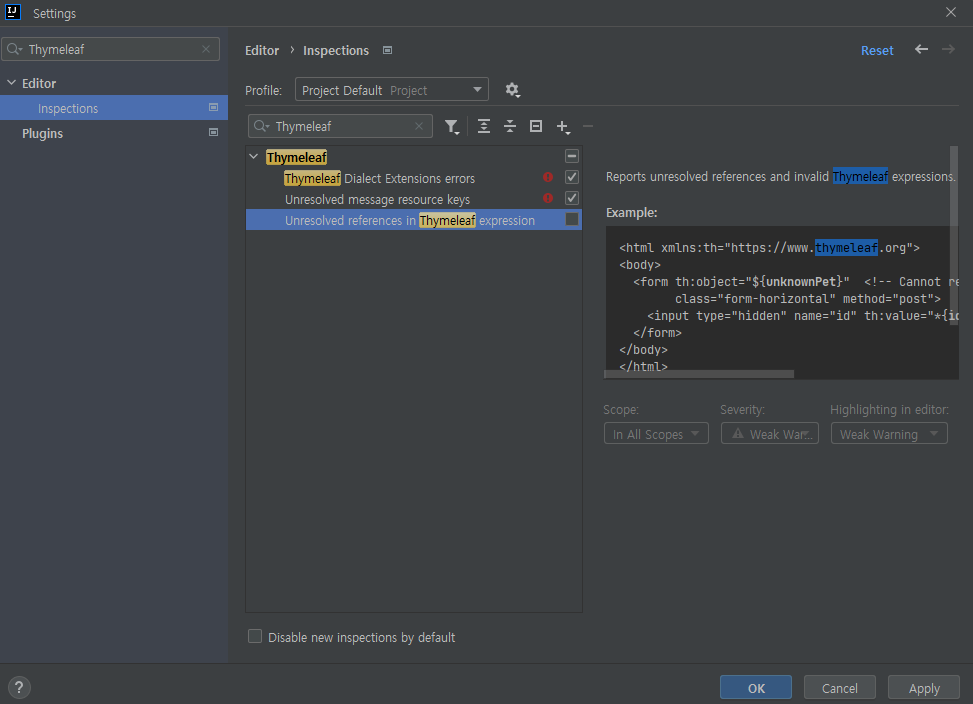Click the project-level icon beside Plugins row
Image resolution: width=973 pixels, height=704 pixels.
click(213, 132)
